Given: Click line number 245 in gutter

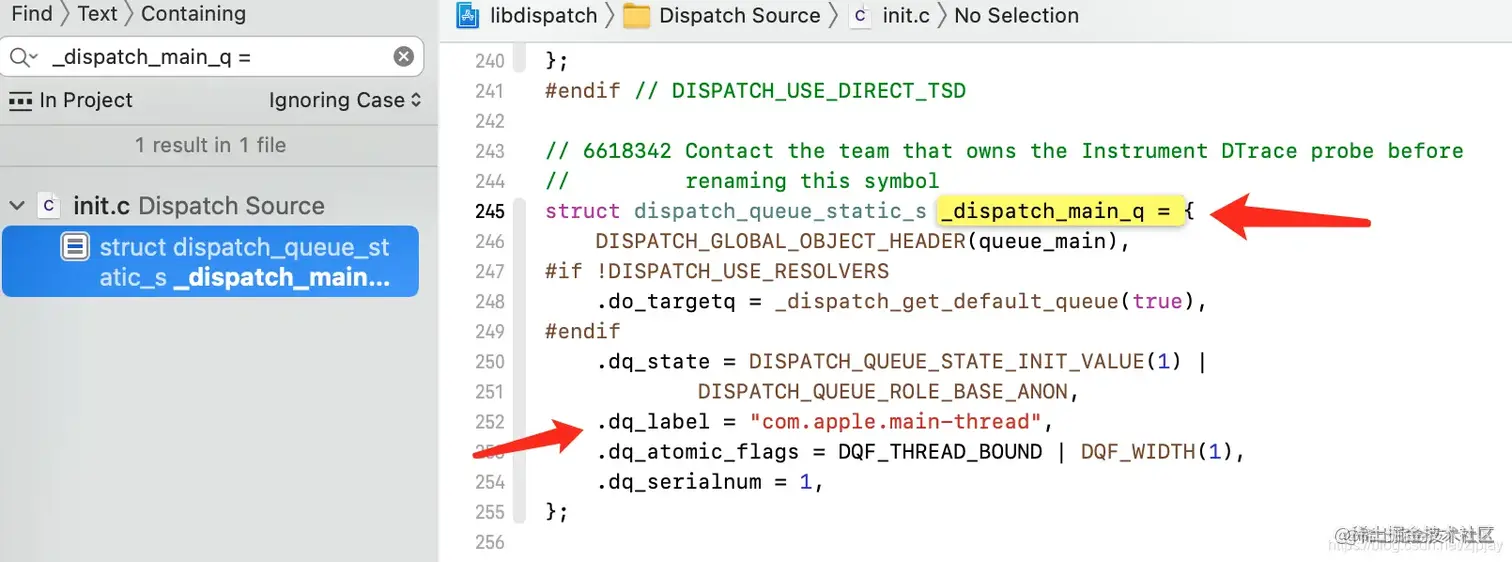Looking at the screenshot, I should pos(489,211).
